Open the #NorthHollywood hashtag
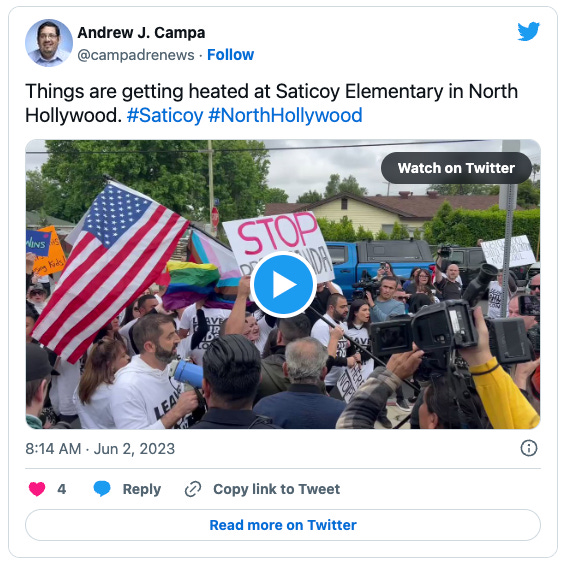 click(285, 116)
